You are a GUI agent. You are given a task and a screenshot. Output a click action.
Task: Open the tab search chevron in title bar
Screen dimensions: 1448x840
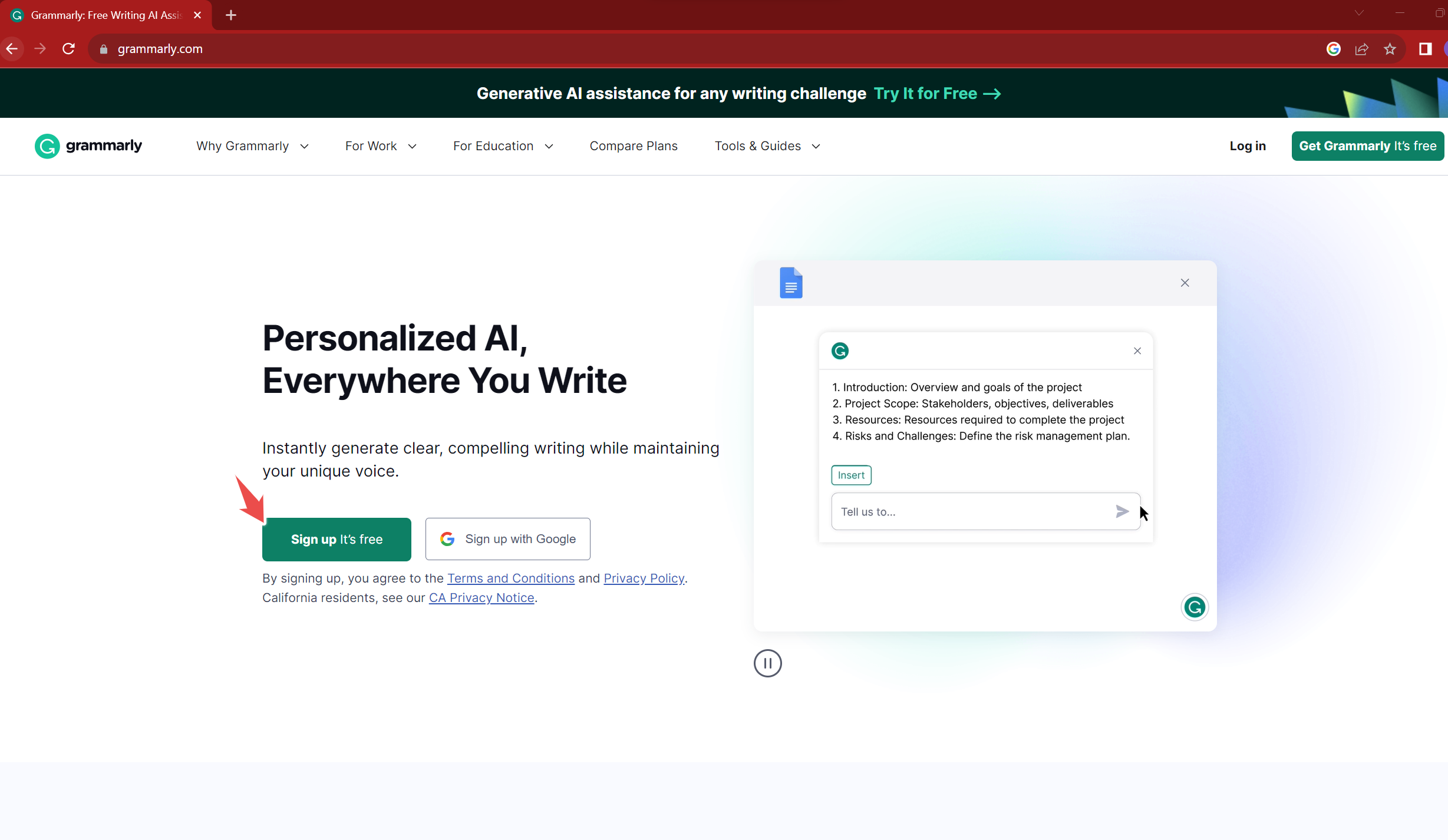(x=1359, y=13)
